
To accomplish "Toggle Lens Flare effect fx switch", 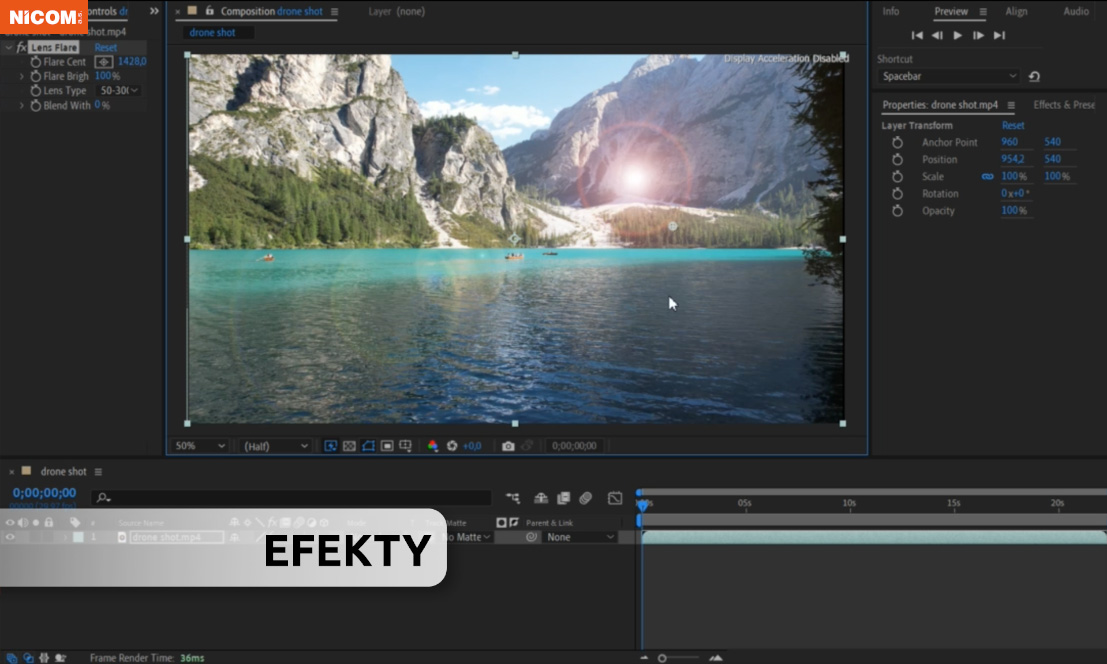I will tap(21, 47).
